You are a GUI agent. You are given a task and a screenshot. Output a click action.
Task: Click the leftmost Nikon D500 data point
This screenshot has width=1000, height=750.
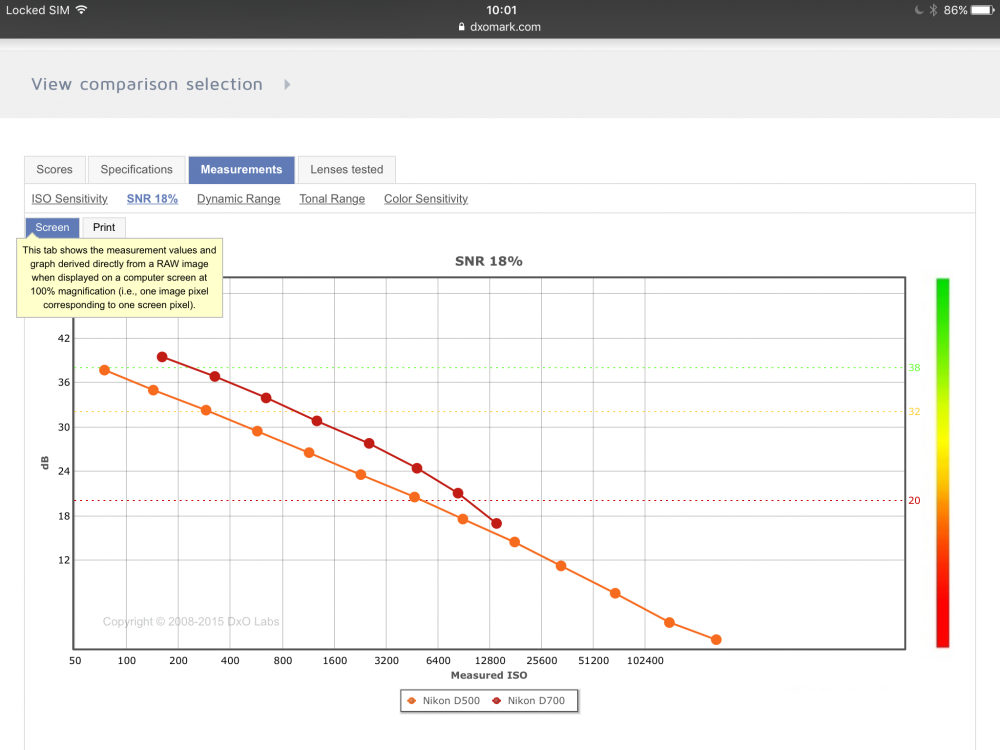click(105, 370)
